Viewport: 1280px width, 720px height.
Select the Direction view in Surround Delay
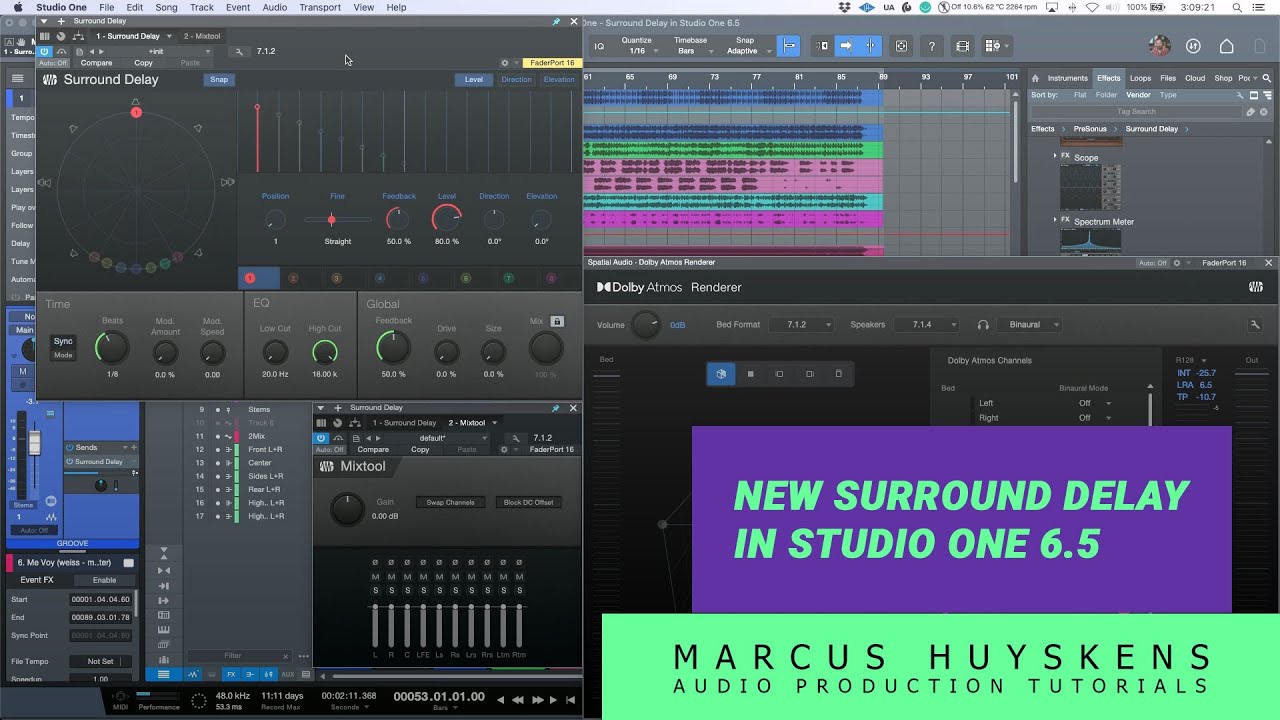[x=516, y=80]
